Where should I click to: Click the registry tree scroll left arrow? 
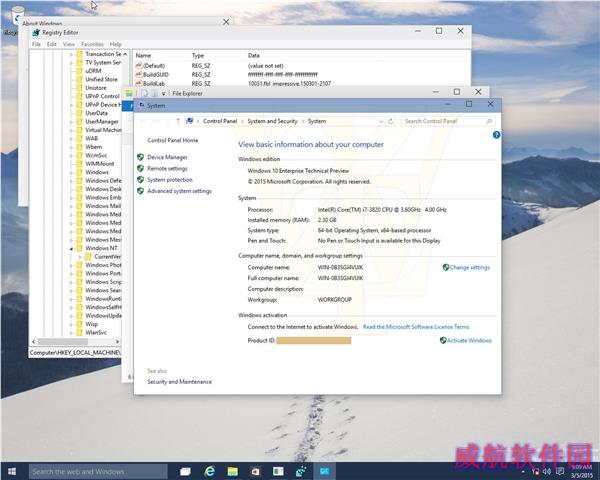click(x=34, y=341)
